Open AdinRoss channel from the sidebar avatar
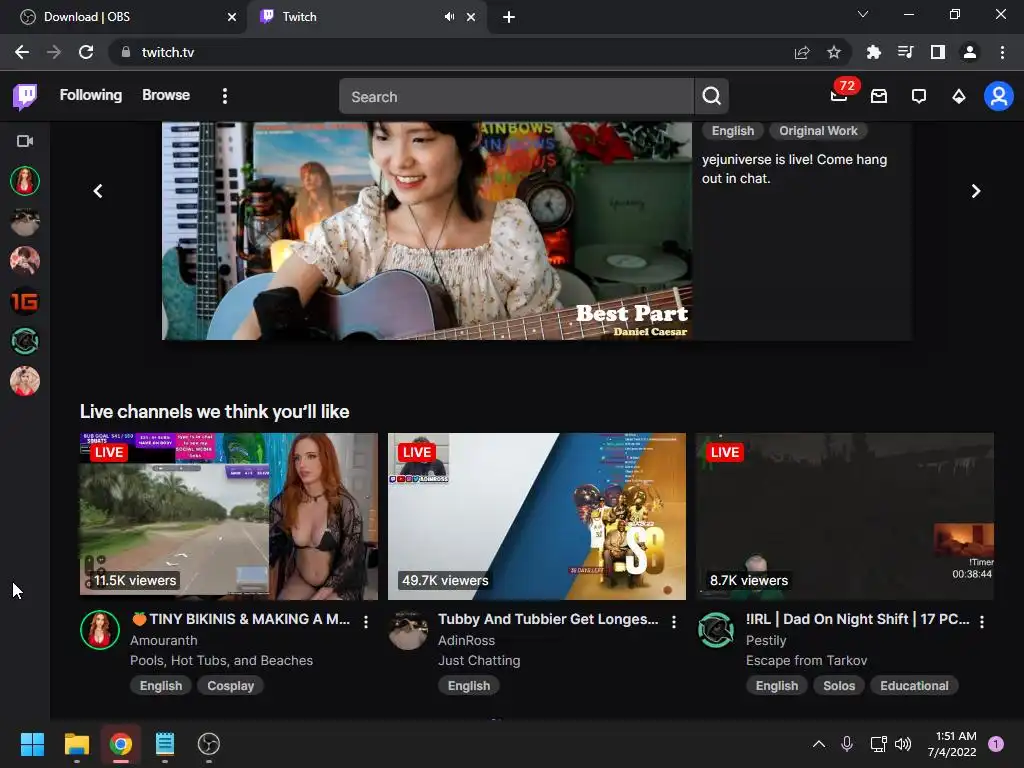The image size is (1024, 768). [x=25, y=221]
